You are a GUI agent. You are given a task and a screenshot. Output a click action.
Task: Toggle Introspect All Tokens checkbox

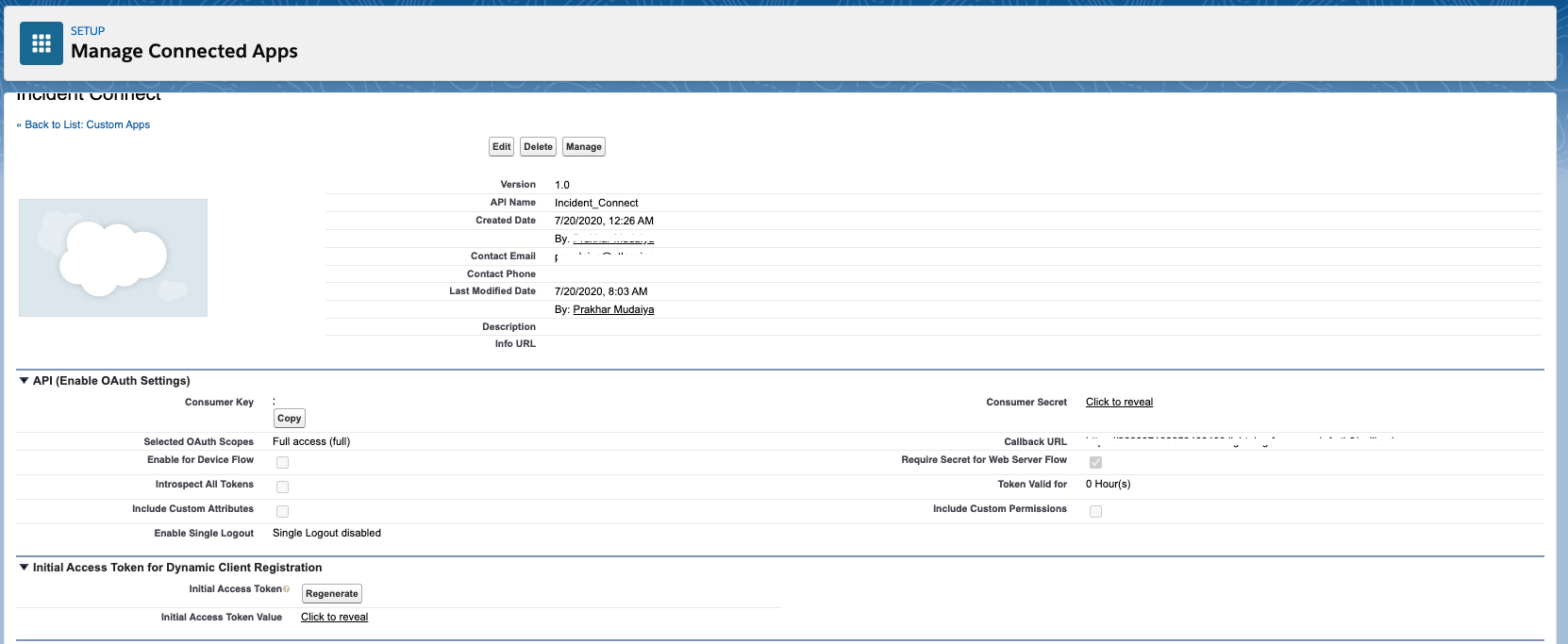point(282,487)
